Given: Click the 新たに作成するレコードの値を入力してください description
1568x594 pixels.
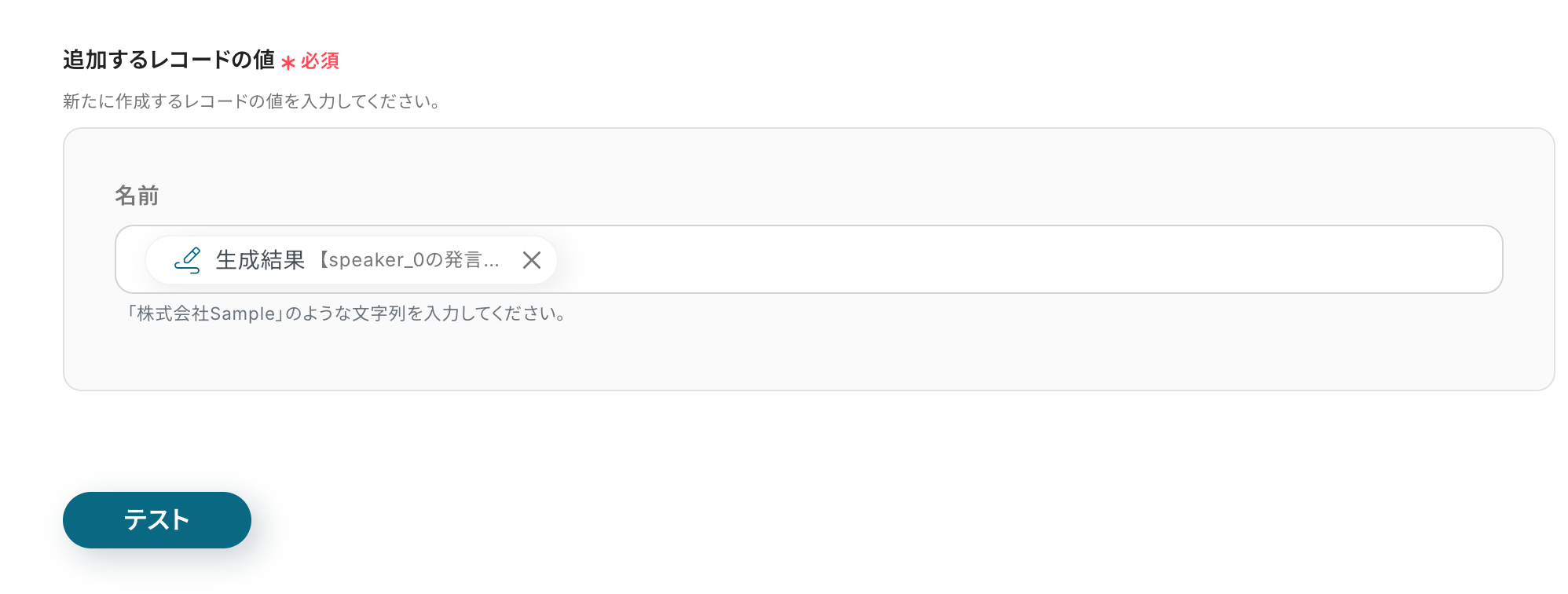Looking at the screenshot, I should click(x=251, y=101).
